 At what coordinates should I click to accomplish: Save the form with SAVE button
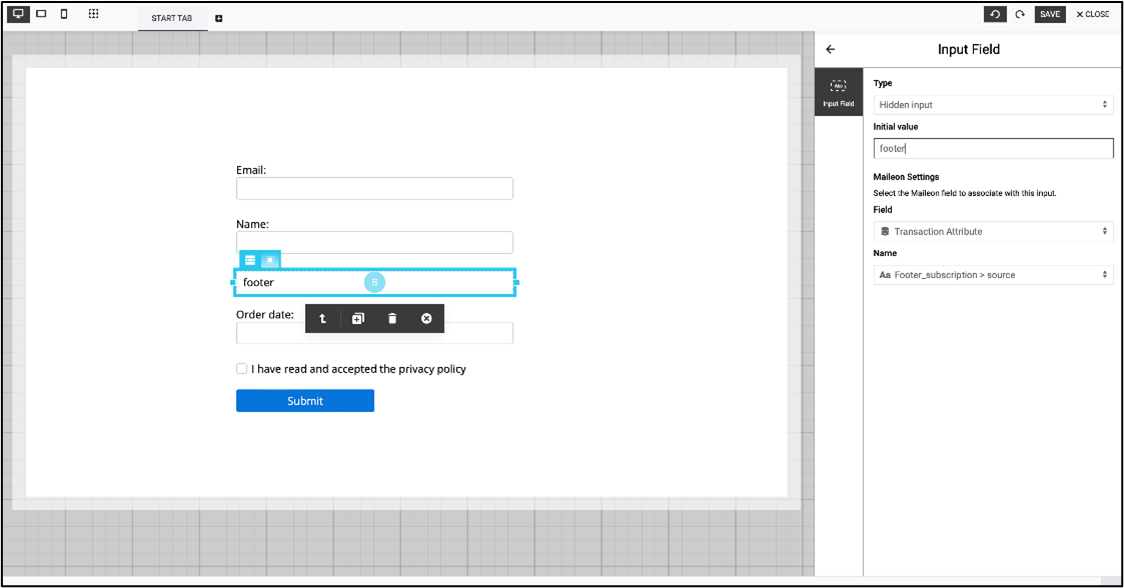1050,14
